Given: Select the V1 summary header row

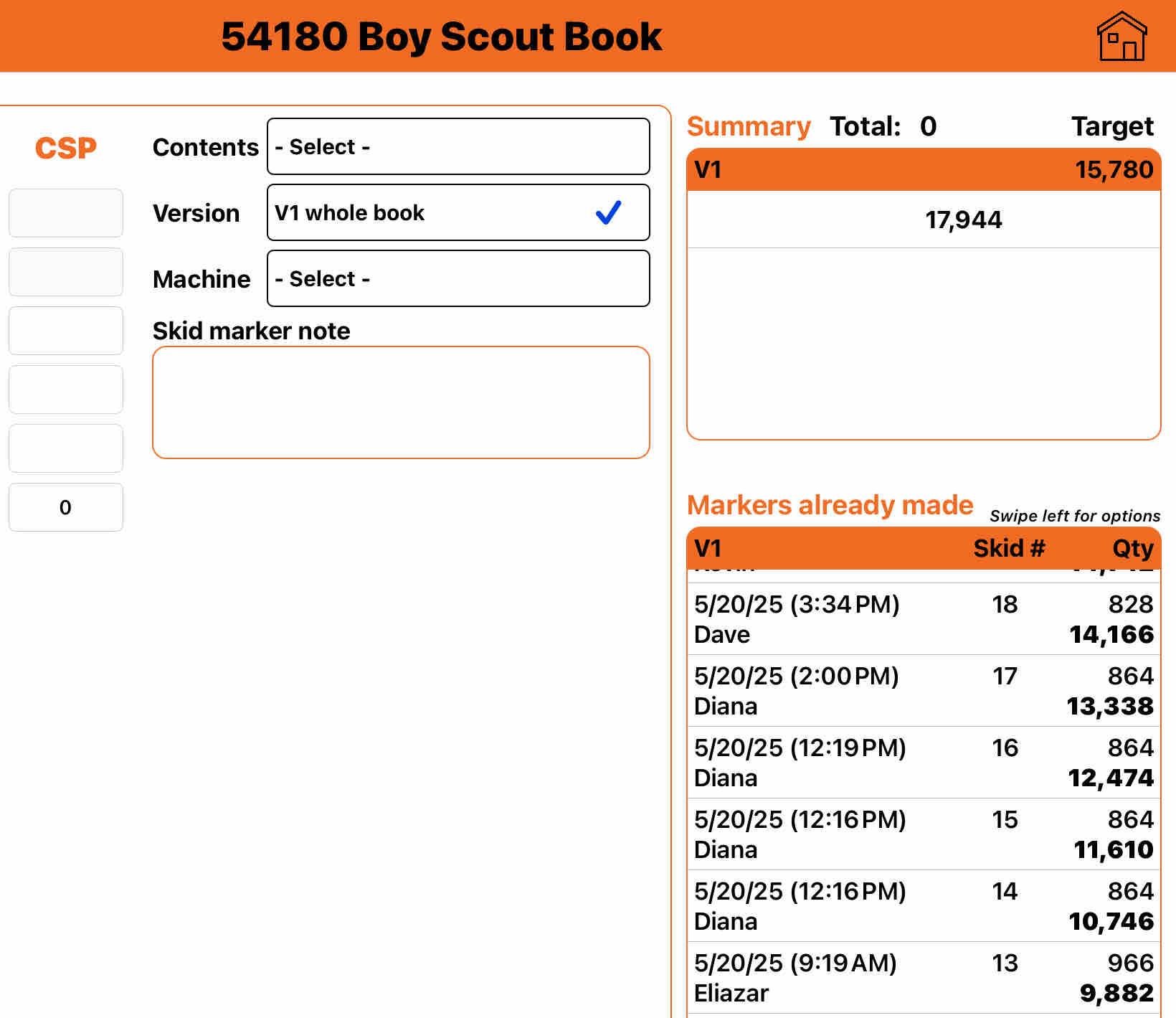Looking at the screenshot, I should pos(924,170).
